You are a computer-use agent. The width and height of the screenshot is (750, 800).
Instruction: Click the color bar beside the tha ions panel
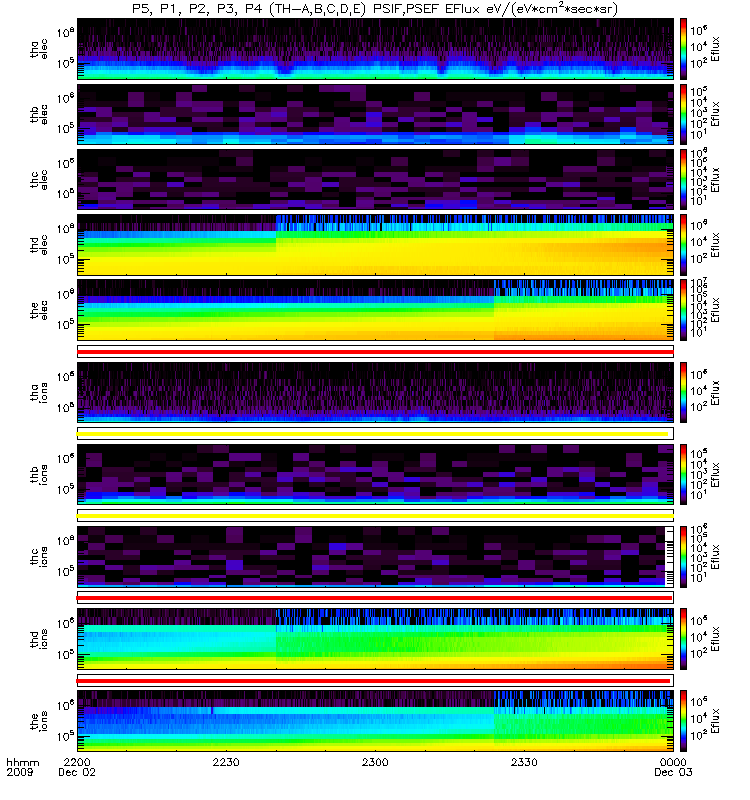click(x=683, y=393)
